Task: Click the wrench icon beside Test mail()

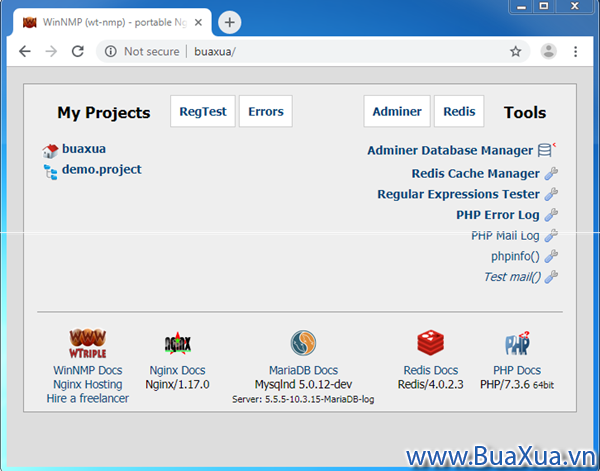Action: [551, 277]
